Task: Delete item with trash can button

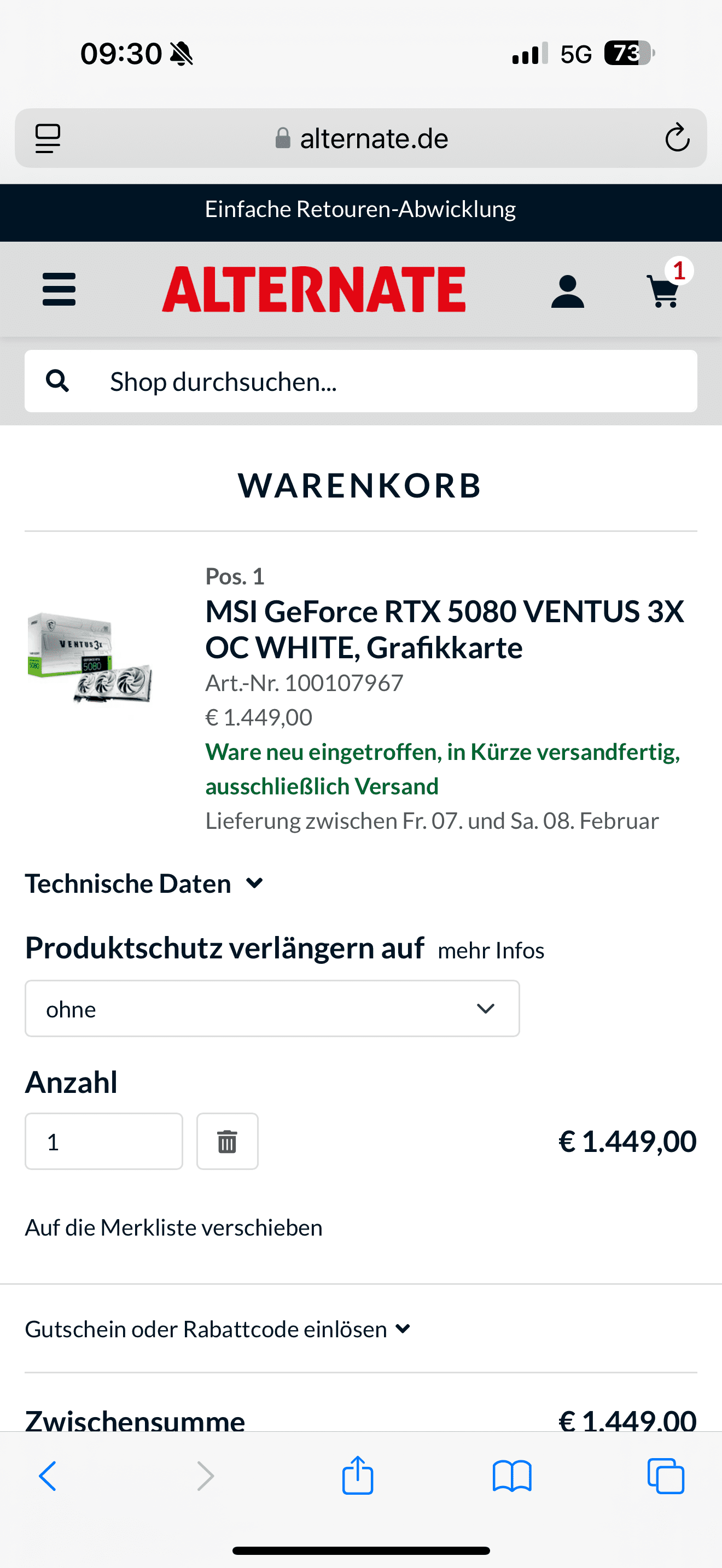Action: click(227, 1142)
